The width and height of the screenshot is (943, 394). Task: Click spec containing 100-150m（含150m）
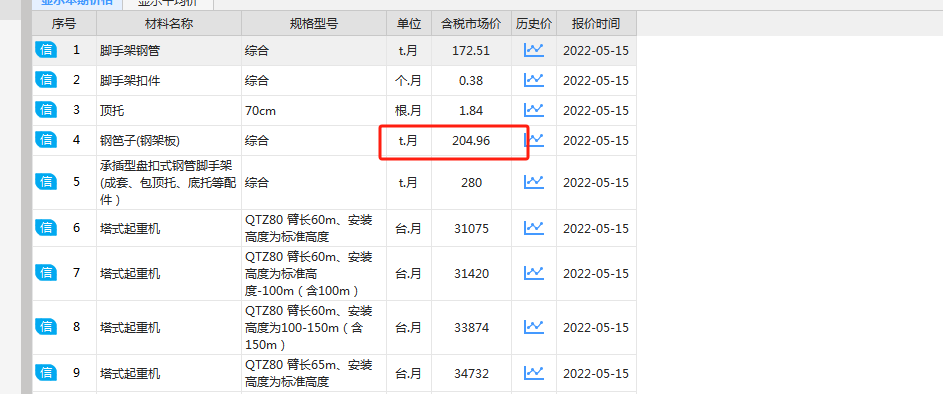[309, 328]
